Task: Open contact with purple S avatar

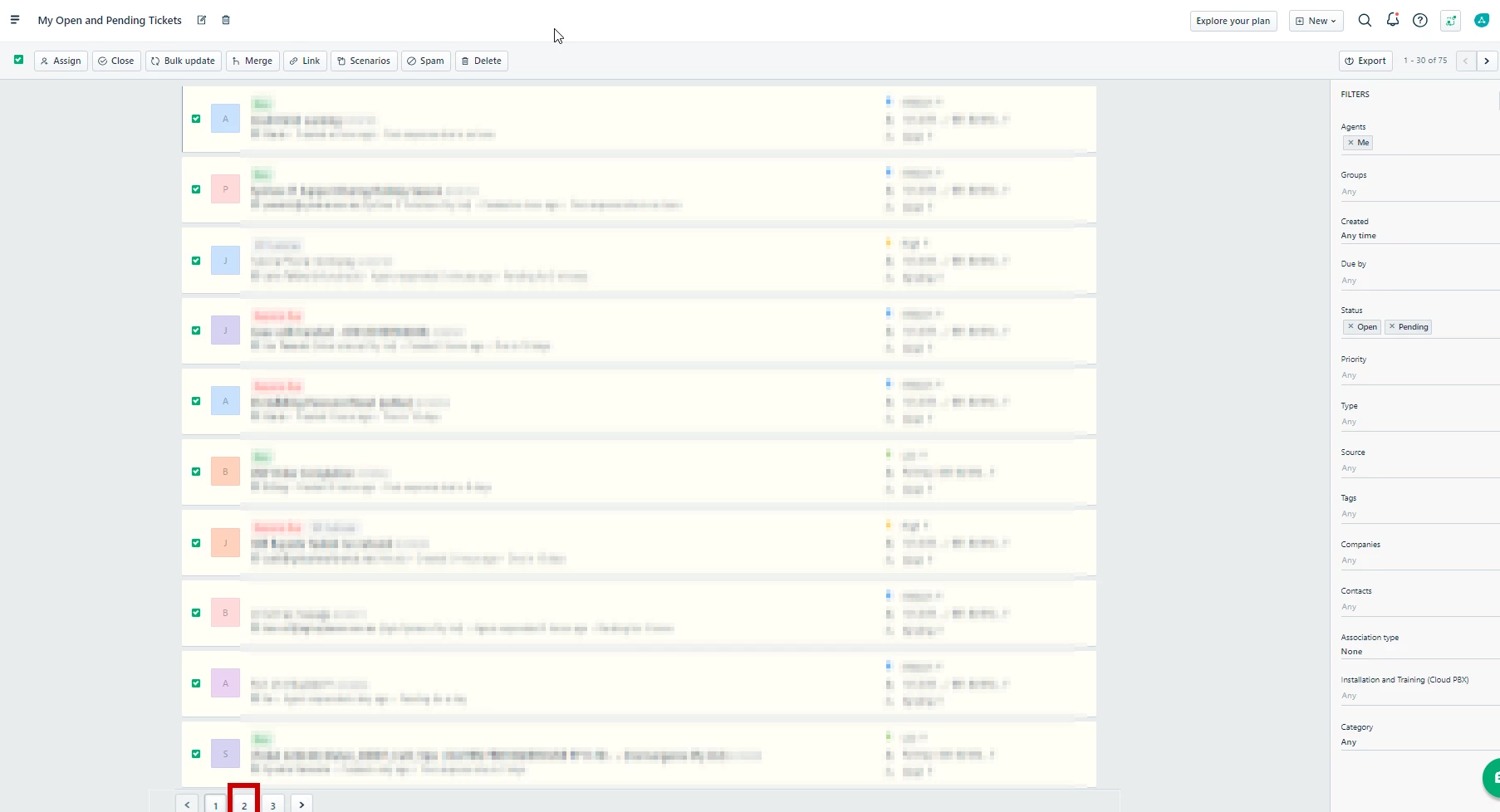Action: point(225,754)
